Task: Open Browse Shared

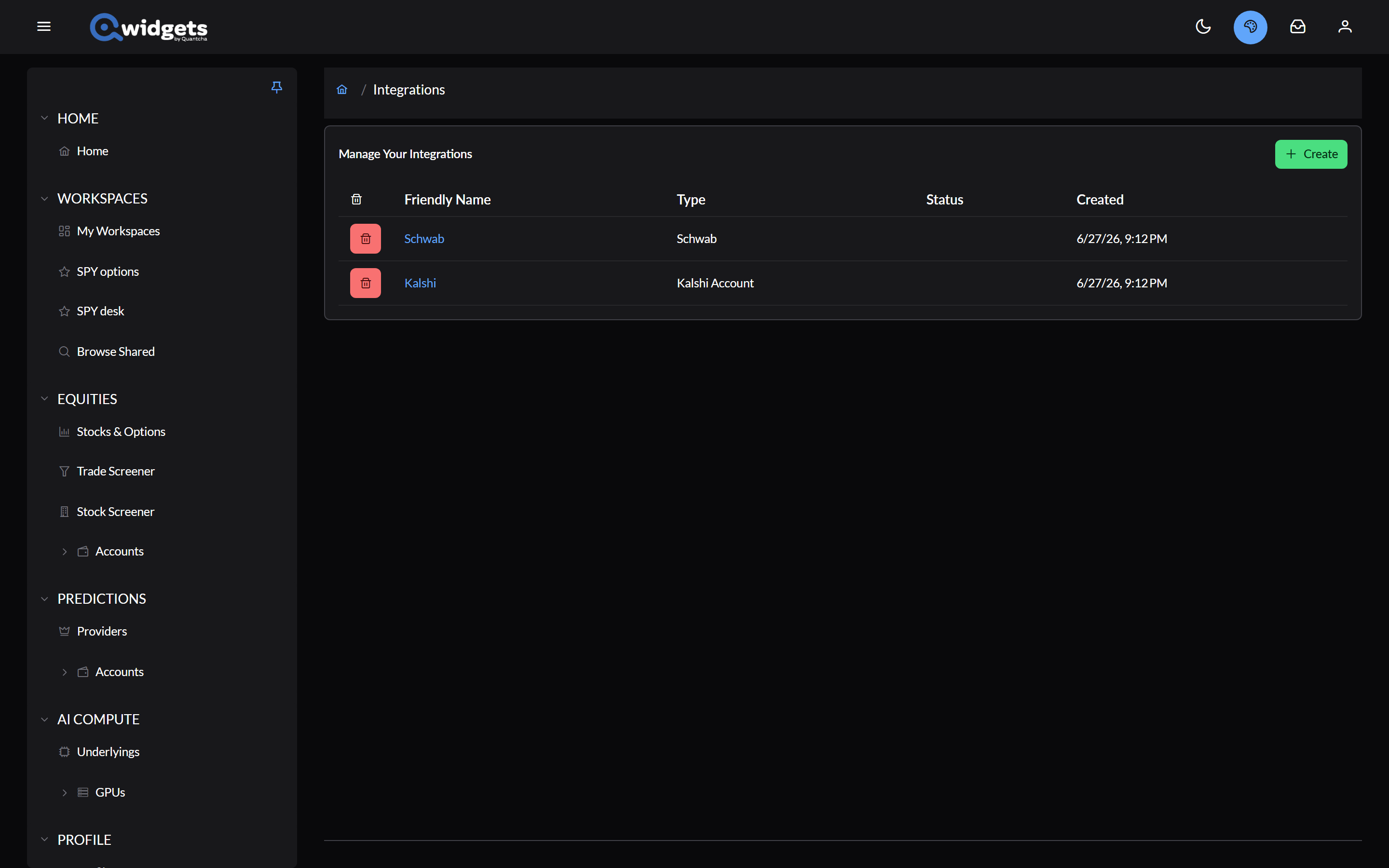Action: point(116,352)
